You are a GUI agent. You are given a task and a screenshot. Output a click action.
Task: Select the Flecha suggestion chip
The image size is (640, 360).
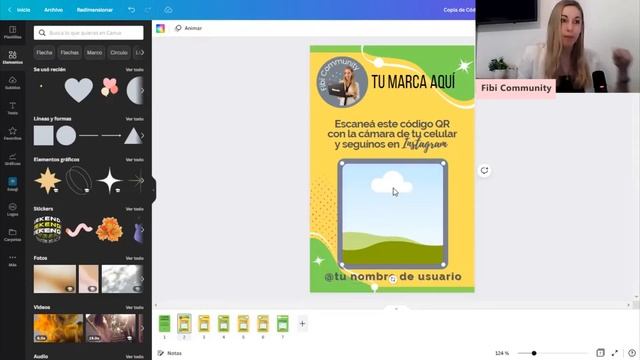tap(44, 53)
